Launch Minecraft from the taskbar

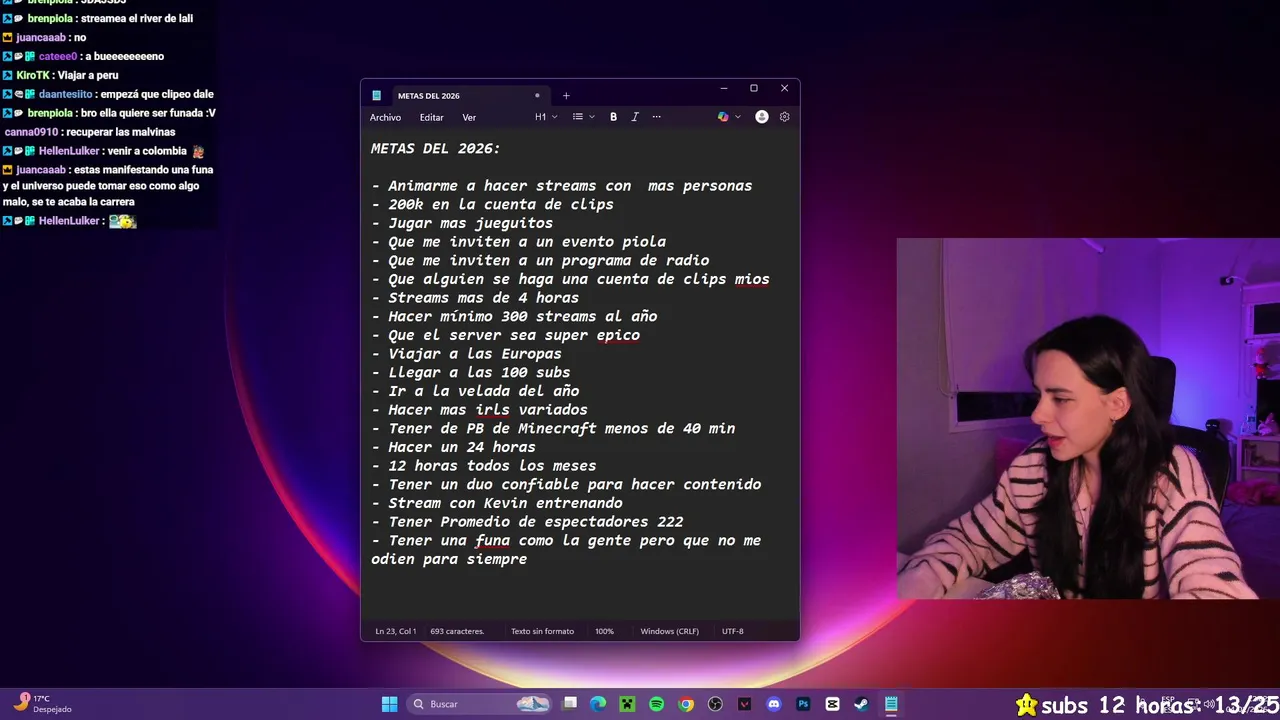click(627, 704)
